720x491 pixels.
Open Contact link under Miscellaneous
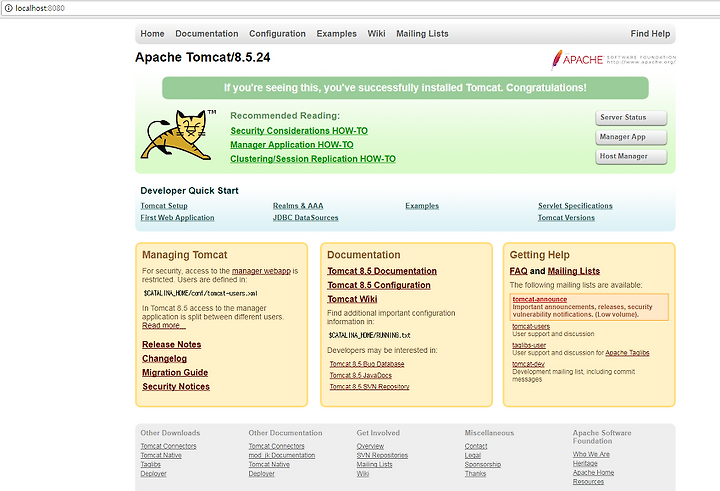(476, 446)
